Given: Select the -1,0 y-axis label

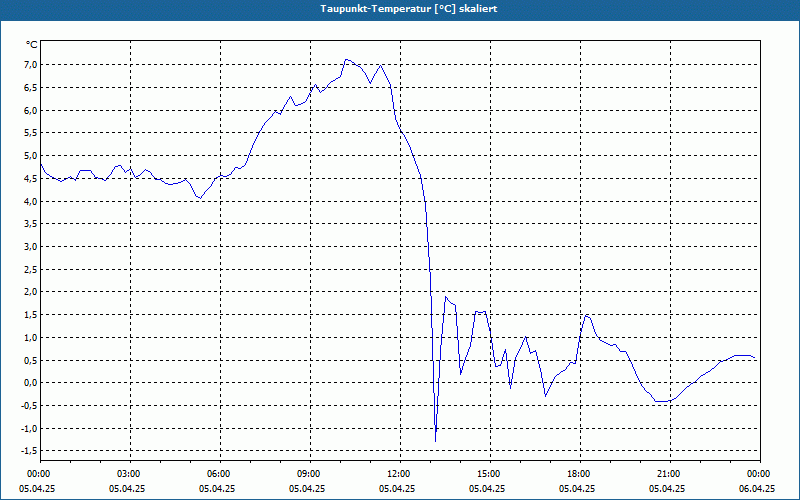Looking at the screenshot, I should pos(29,429).
